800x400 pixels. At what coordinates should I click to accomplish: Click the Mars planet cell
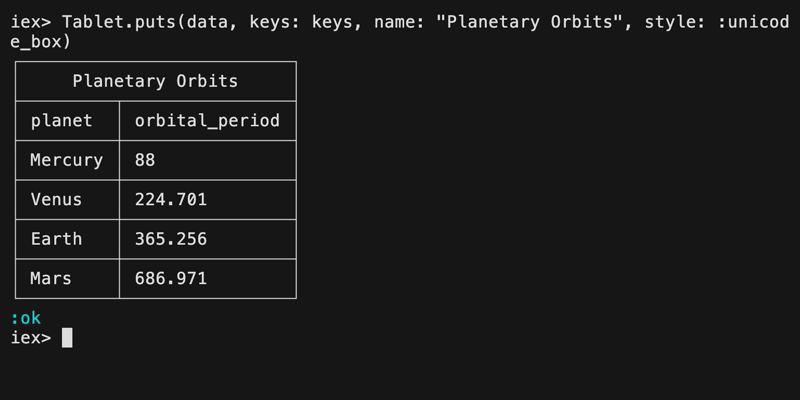(x=51, y=278)
